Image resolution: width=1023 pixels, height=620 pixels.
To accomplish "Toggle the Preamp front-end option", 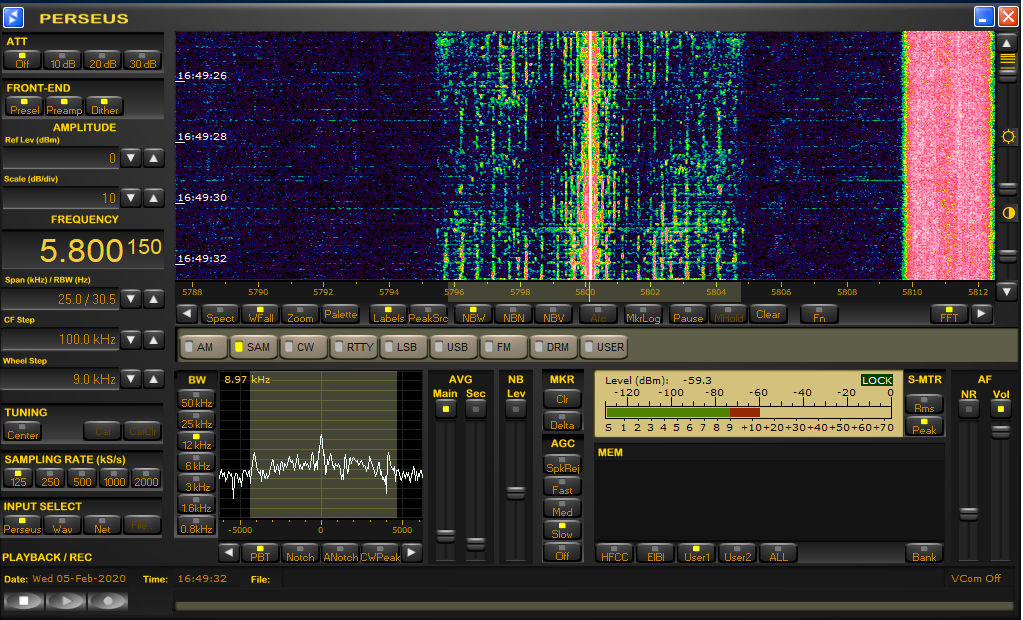I will pos(64,106).
